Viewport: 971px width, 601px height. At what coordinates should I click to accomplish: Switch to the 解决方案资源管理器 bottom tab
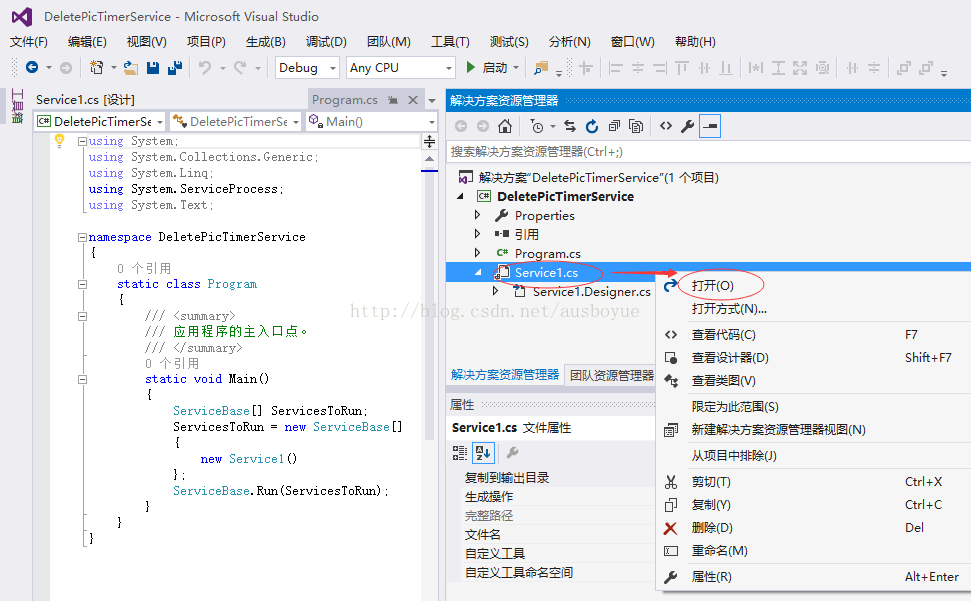click(x=505, y=374)
